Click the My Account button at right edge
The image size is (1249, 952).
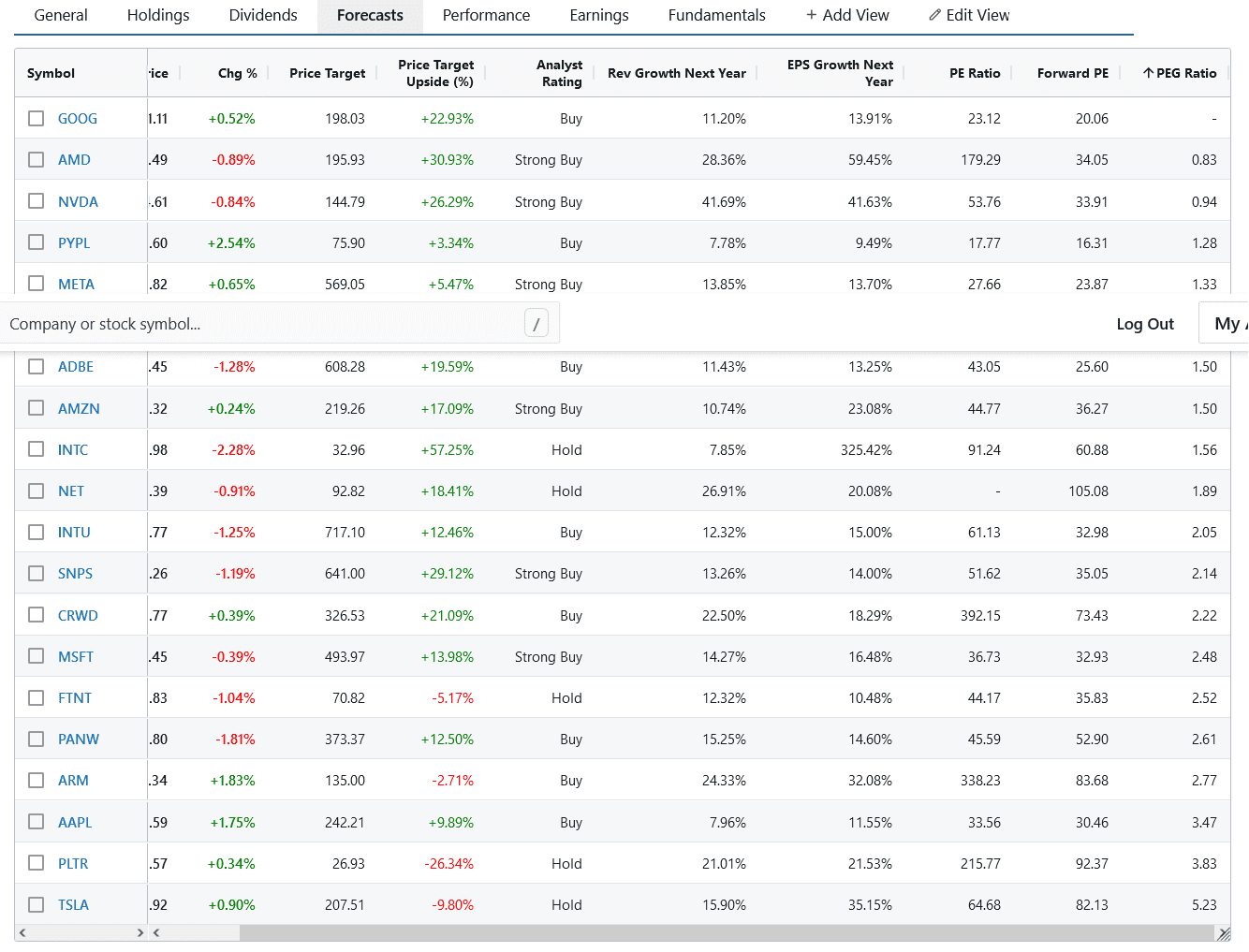[x=1225, y=324]
